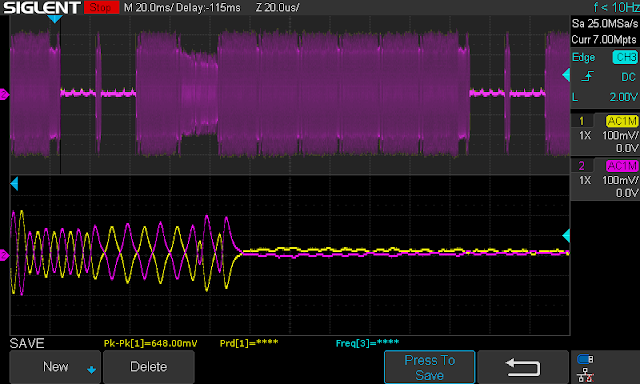Click the trigger level 2.00V value
This screenshot has height=384, width=640.
click(623, 97)
